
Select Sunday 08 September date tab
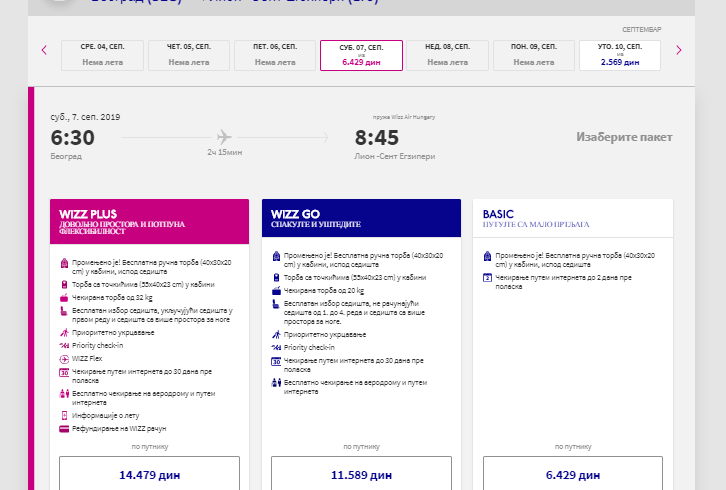[447, 55]
